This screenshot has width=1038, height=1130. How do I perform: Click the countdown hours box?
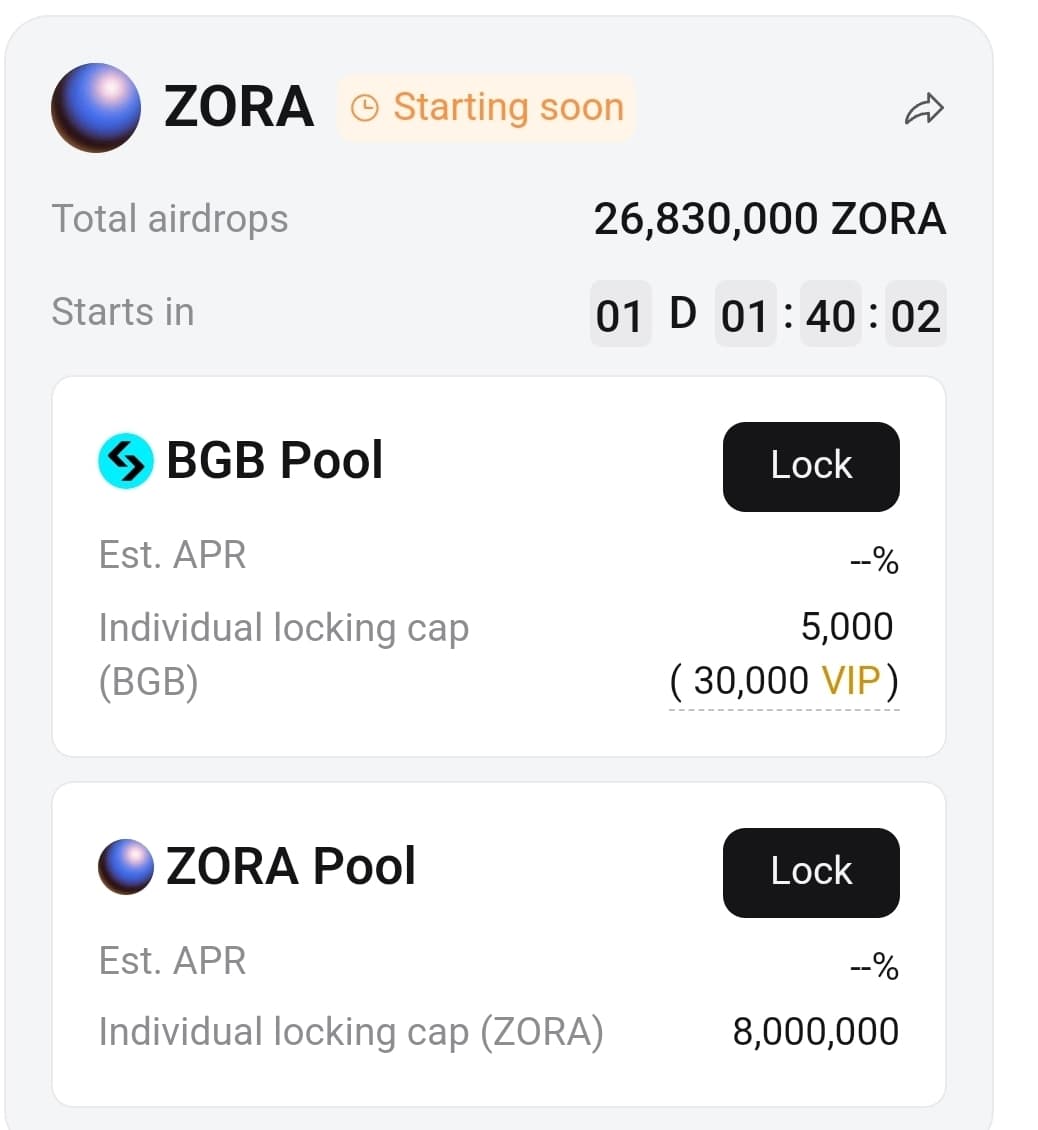pyautogui.click(x=745, y=315)
